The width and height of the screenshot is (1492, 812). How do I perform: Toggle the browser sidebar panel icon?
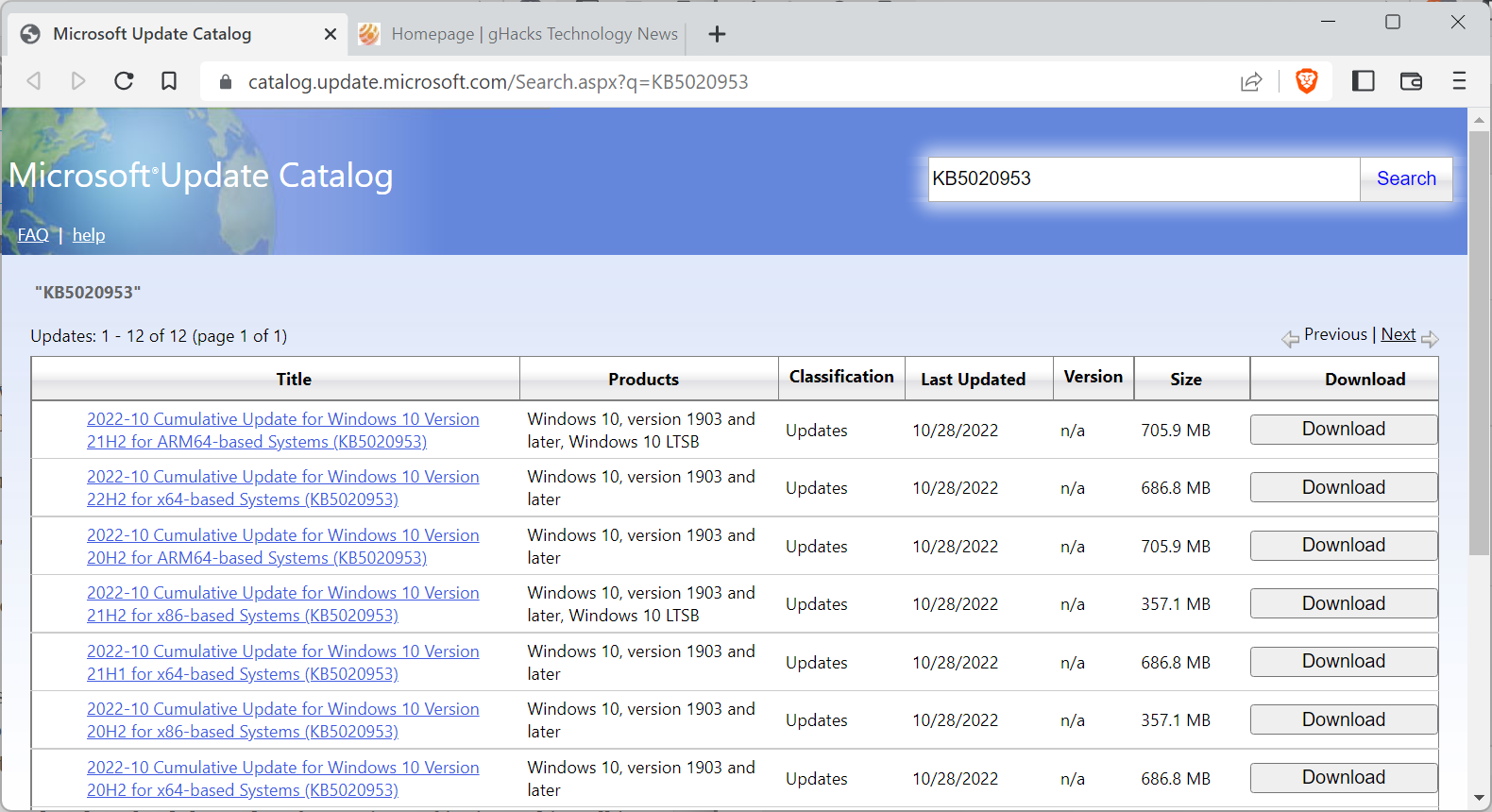point(1363,81)
